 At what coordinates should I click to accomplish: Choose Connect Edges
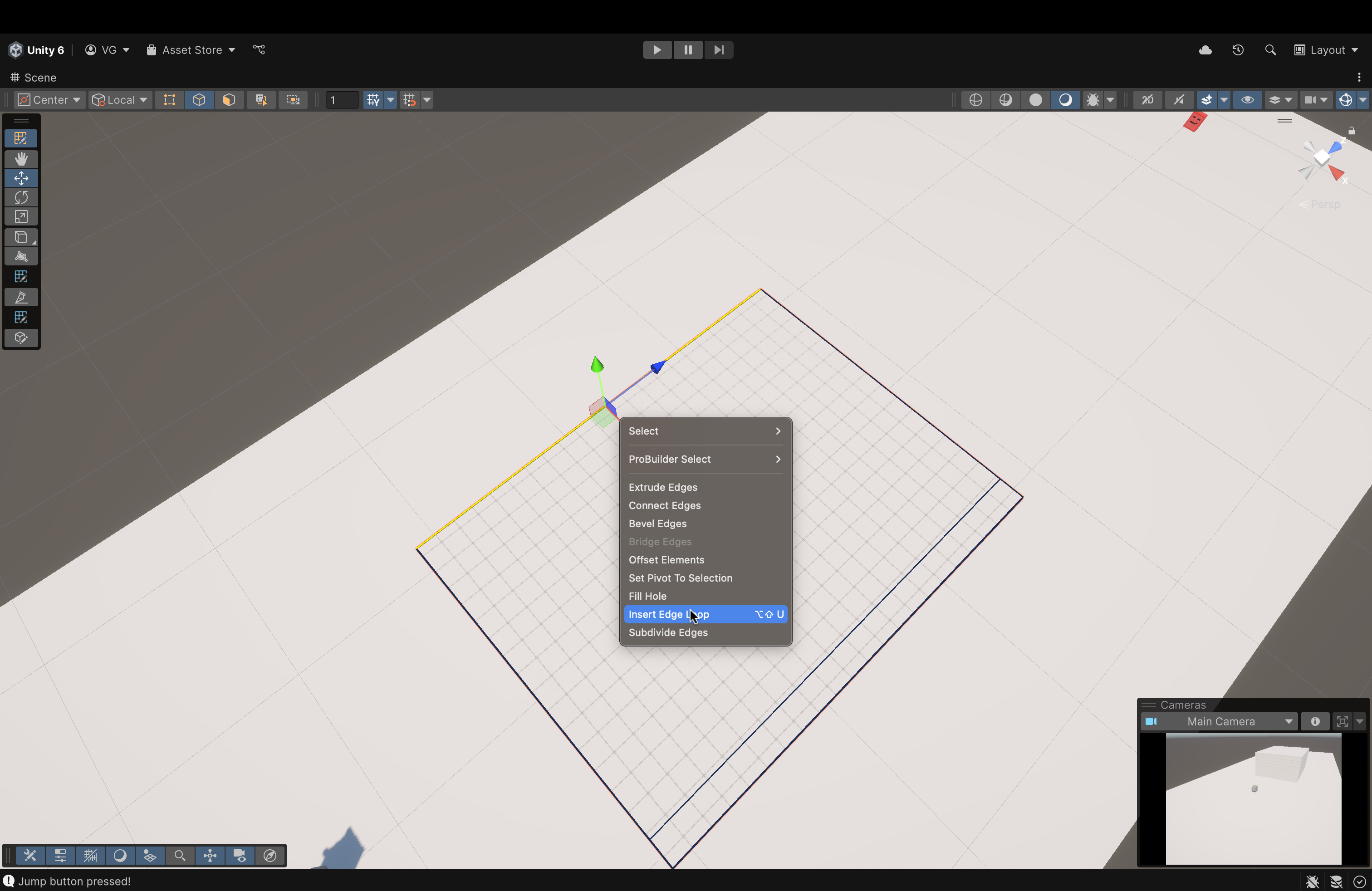click(705, 505)
